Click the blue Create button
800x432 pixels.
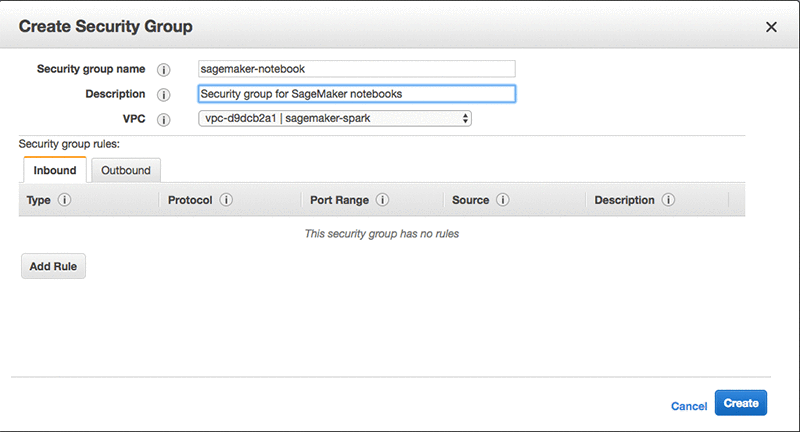click(x=741, y=403)
